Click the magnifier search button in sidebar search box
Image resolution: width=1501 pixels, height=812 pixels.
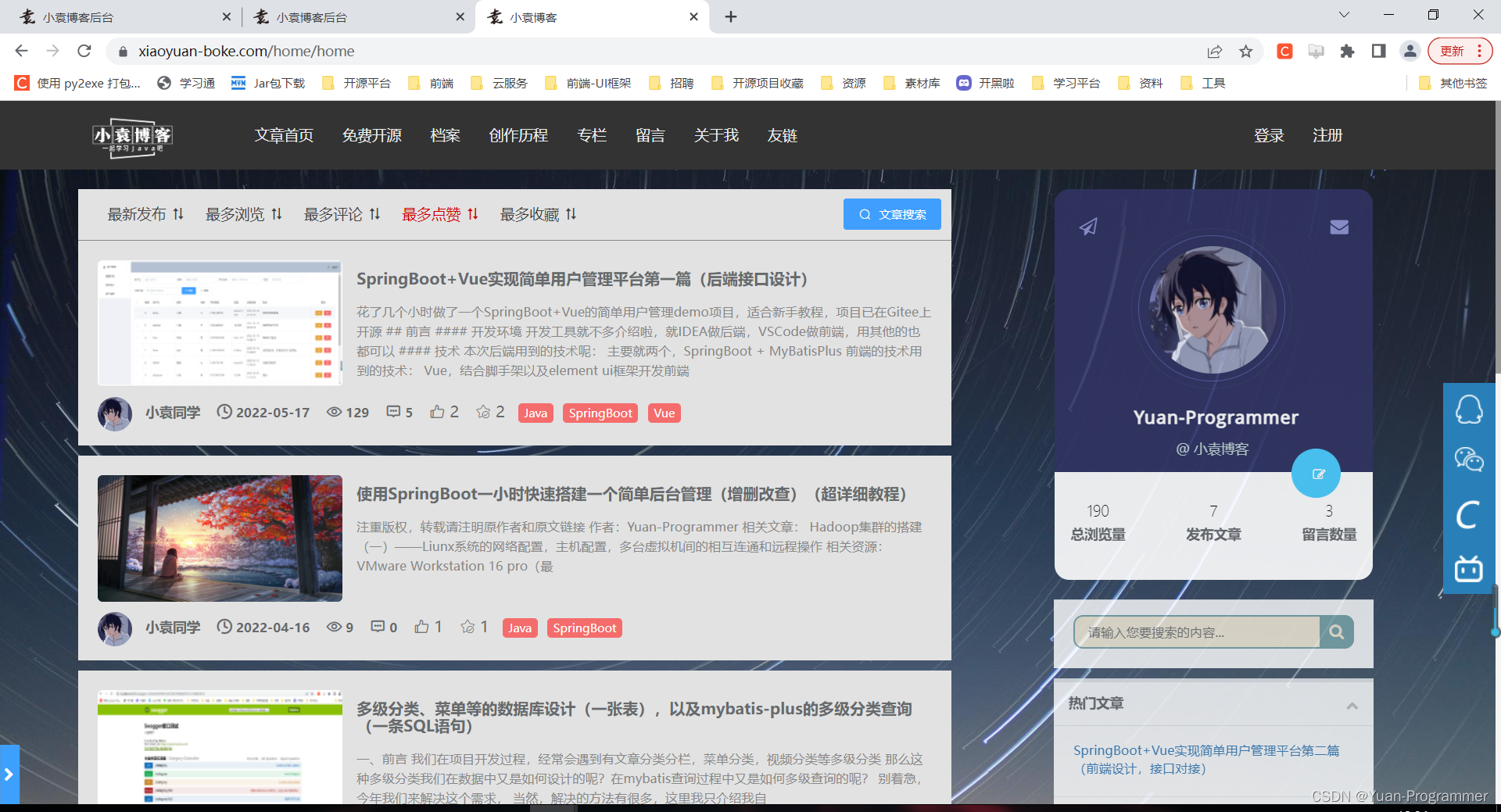point(1337,631)
